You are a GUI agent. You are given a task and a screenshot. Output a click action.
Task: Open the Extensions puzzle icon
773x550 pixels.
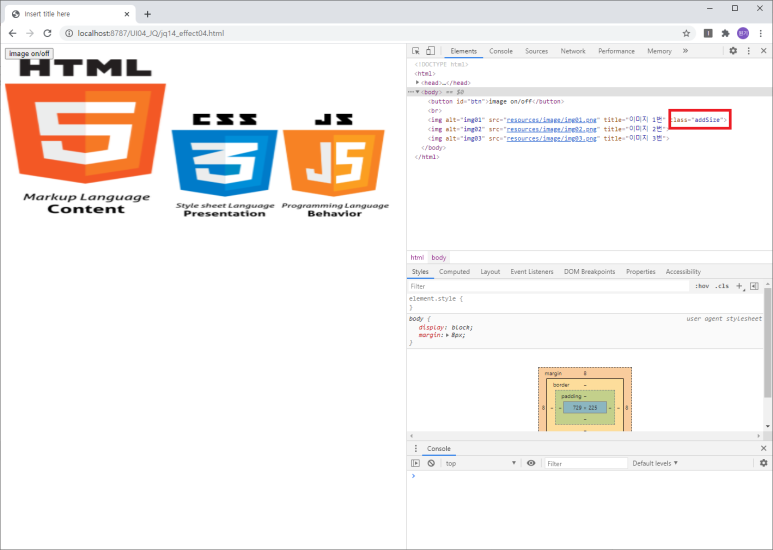(725, 33)
